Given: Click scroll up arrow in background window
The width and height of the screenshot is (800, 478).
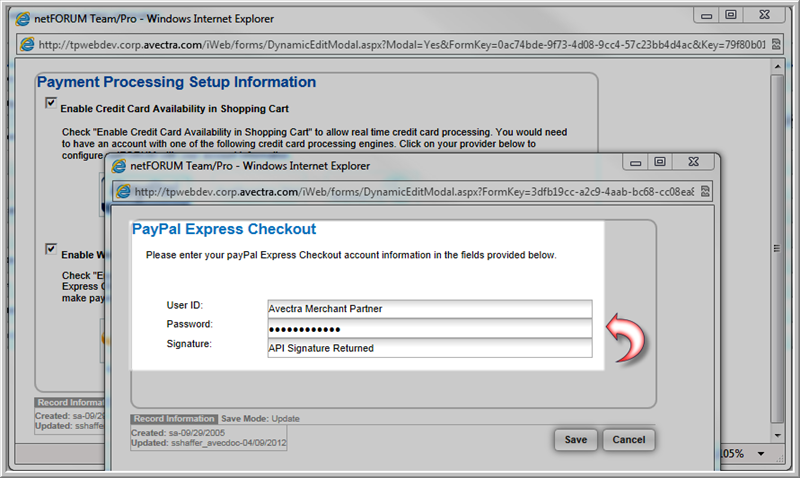Looking at the screenshot, I should (777, 66).
